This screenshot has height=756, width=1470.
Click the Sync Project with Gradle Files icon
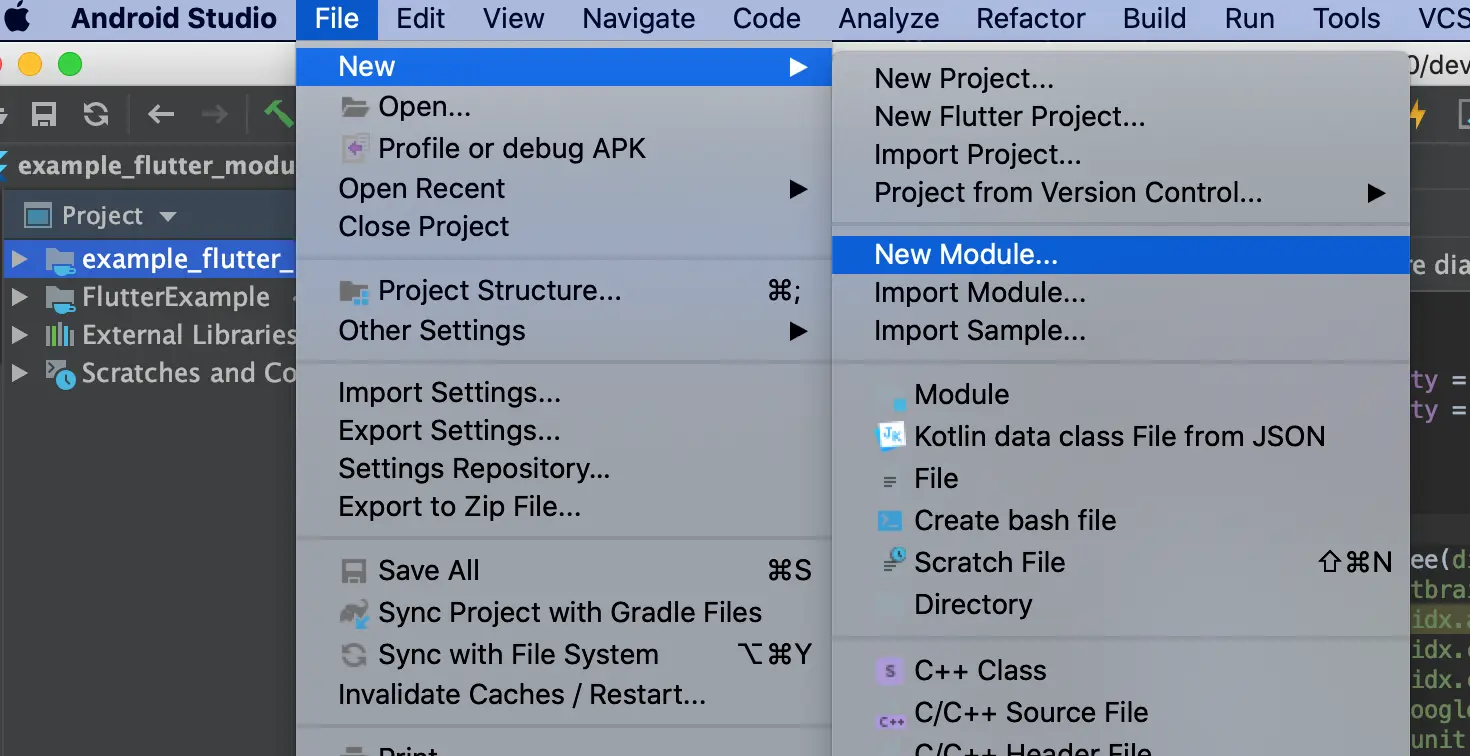click(354, 613)
